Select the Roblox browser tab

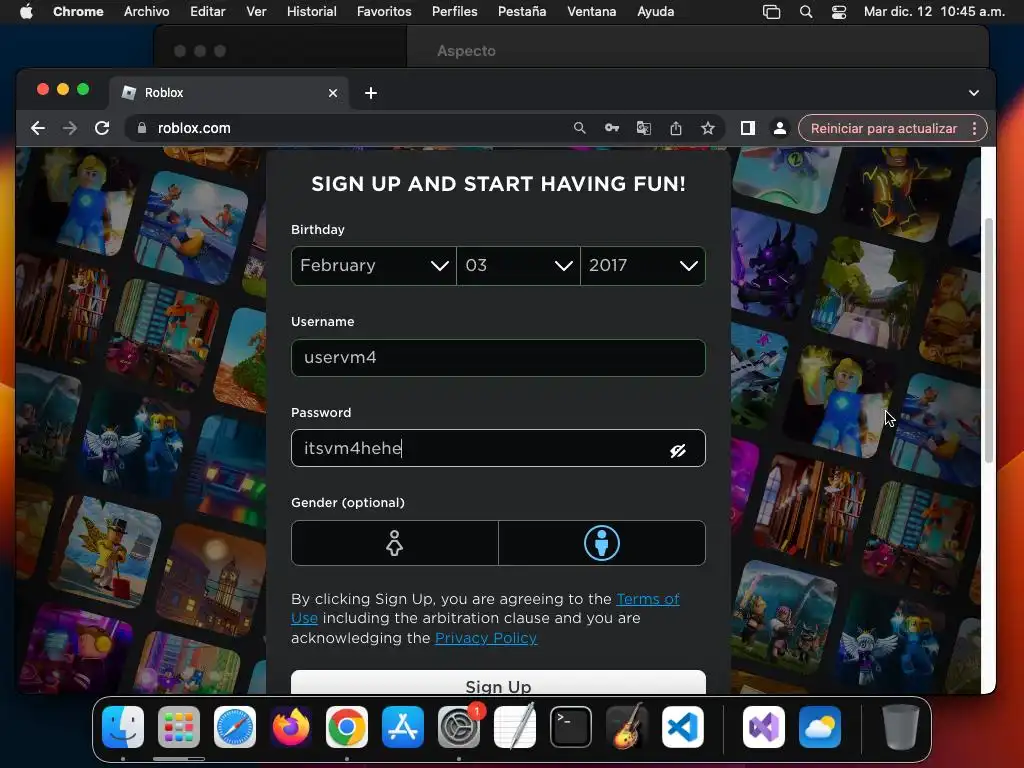click(229, 93)
